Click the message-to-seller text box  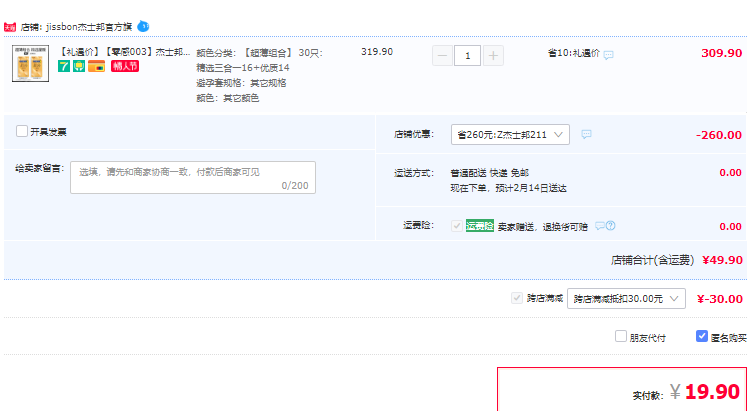pos(193,178)
